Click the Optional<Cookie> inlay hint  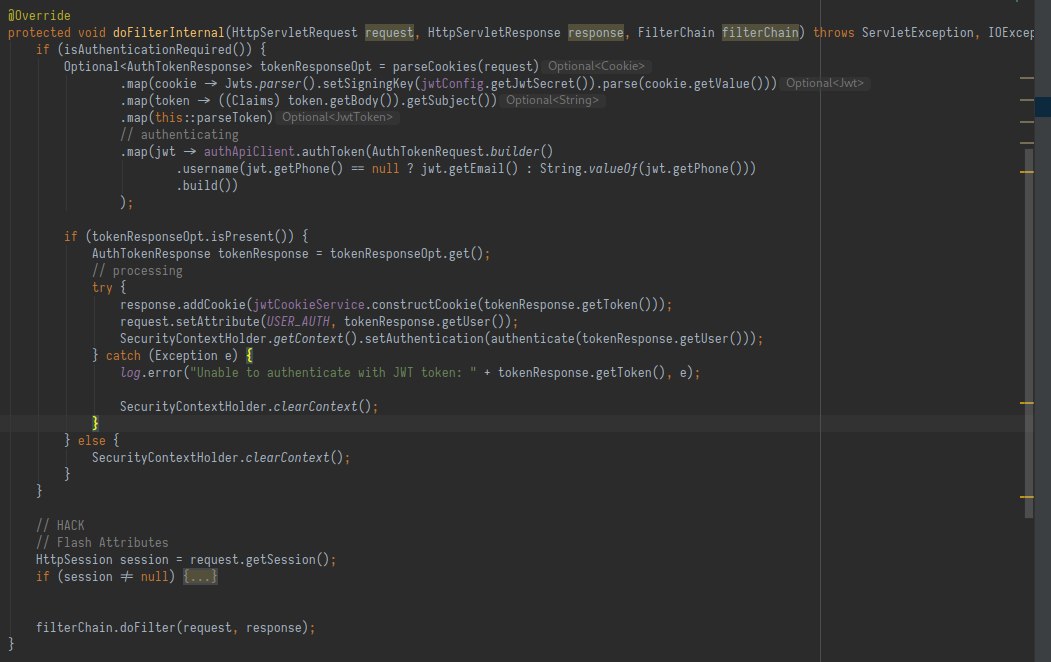click(596, 66)
